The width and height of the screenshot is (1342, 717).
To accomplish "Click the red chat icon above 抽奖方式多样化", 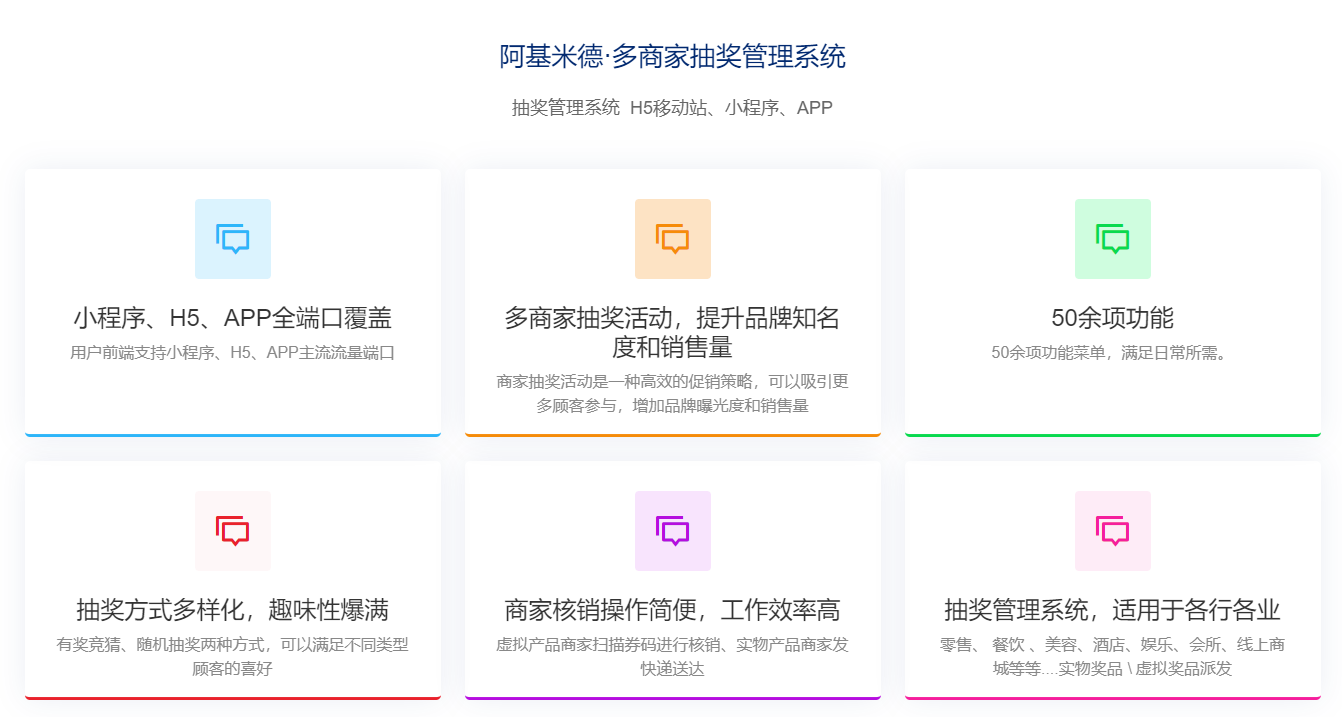I will click(233, 531).
